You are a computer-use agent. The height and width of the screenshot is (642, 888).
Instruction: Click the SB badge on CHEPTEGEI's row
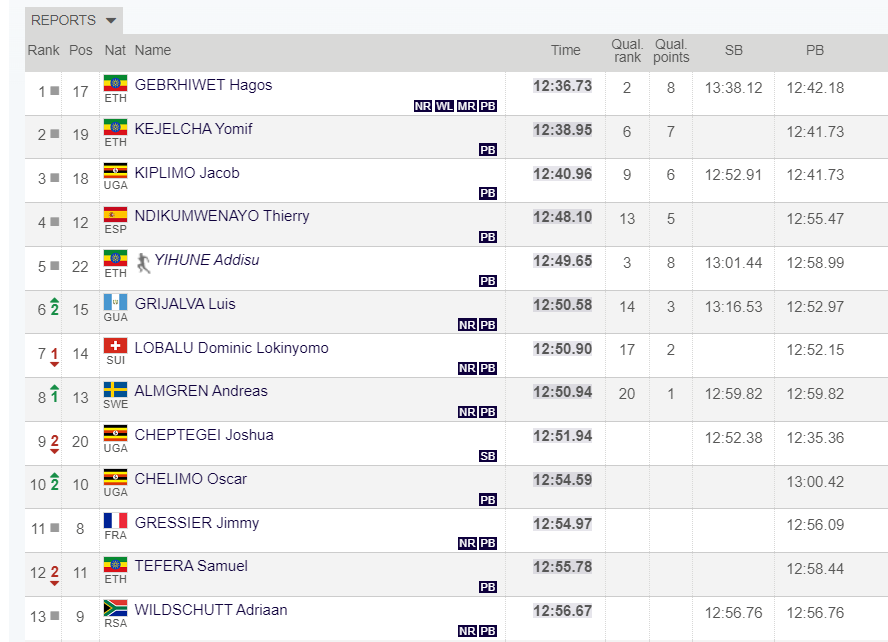pyautogui.click(x=488, y=456)
